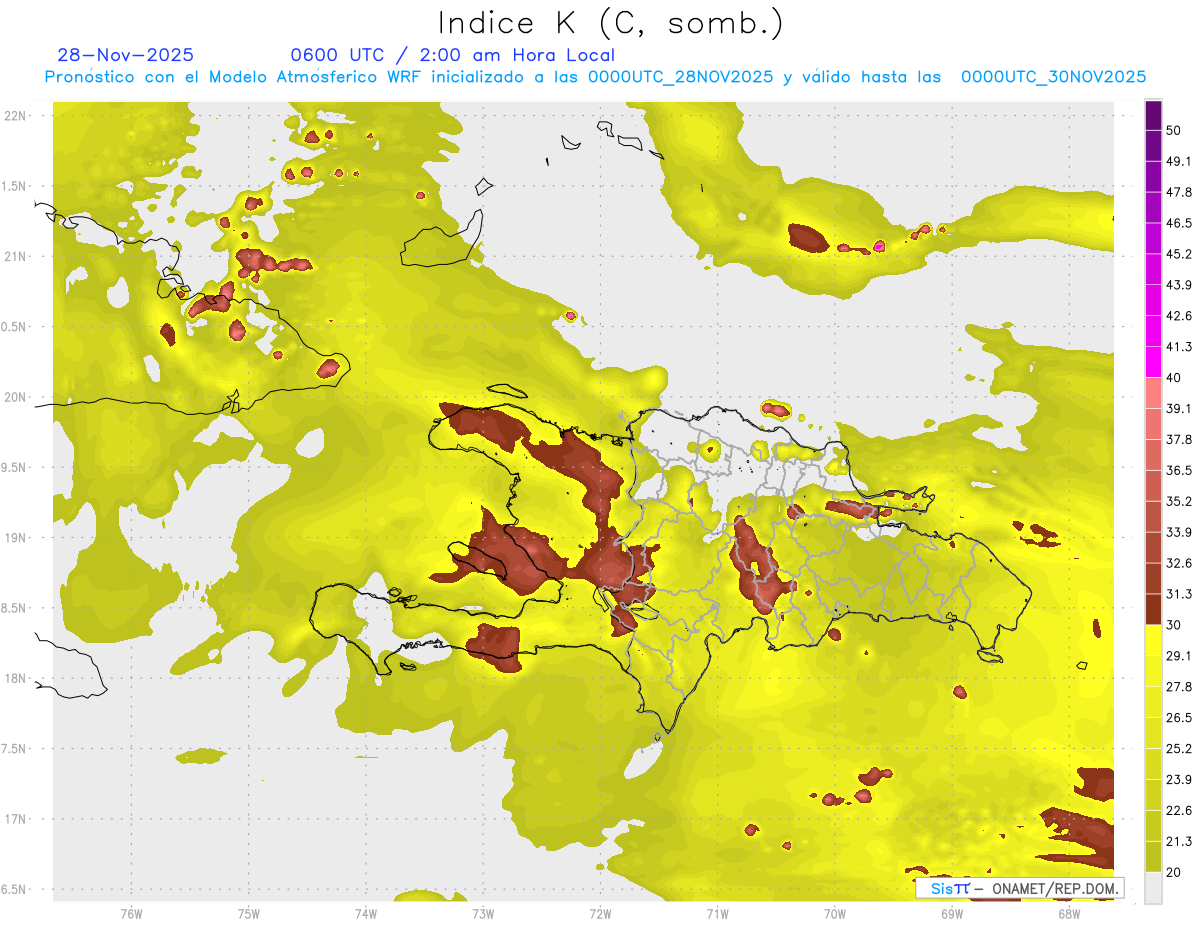Click the colorbar label '50'
1200x927 pixels.
pos(1174,130)
